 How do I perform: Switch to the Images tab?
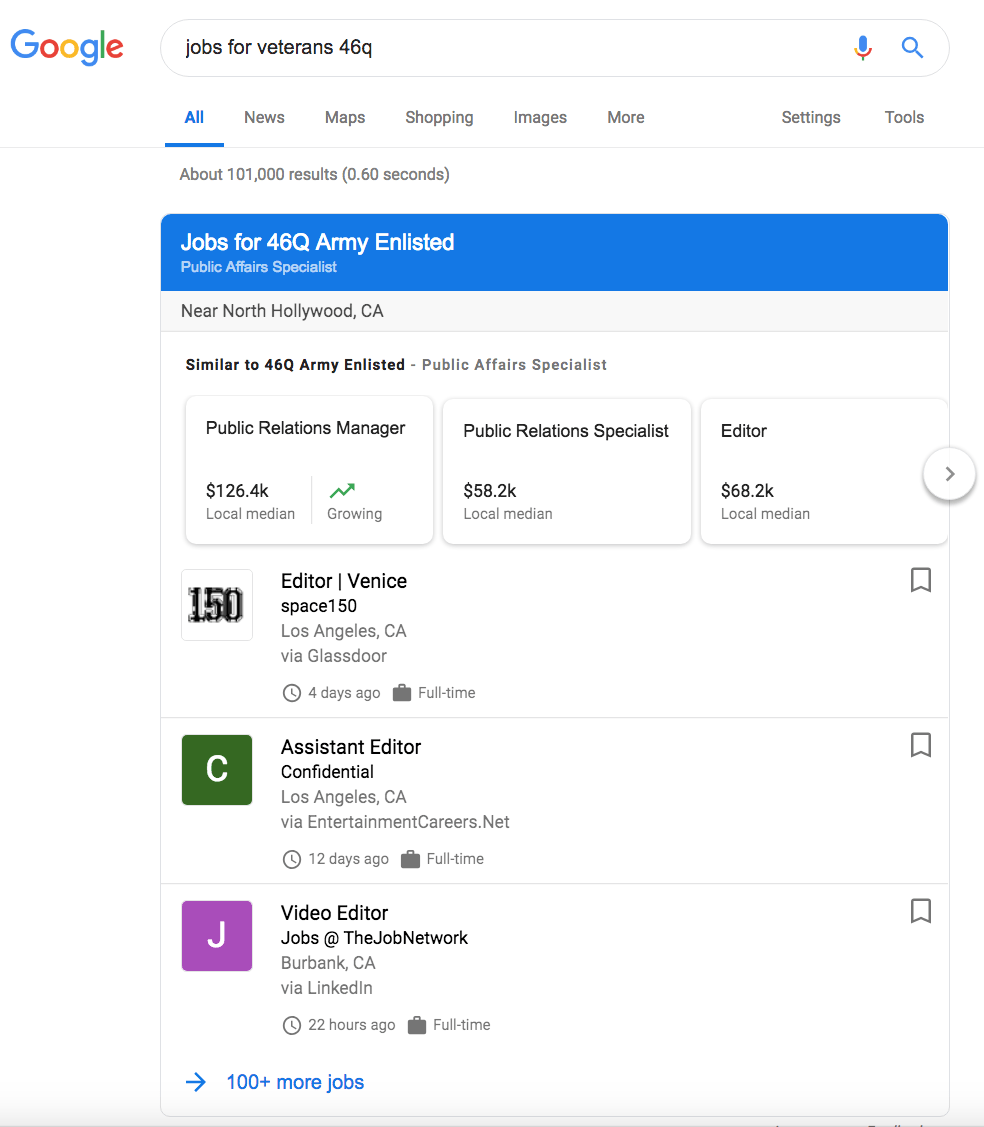pyautogui.click(x=540, y=117)
